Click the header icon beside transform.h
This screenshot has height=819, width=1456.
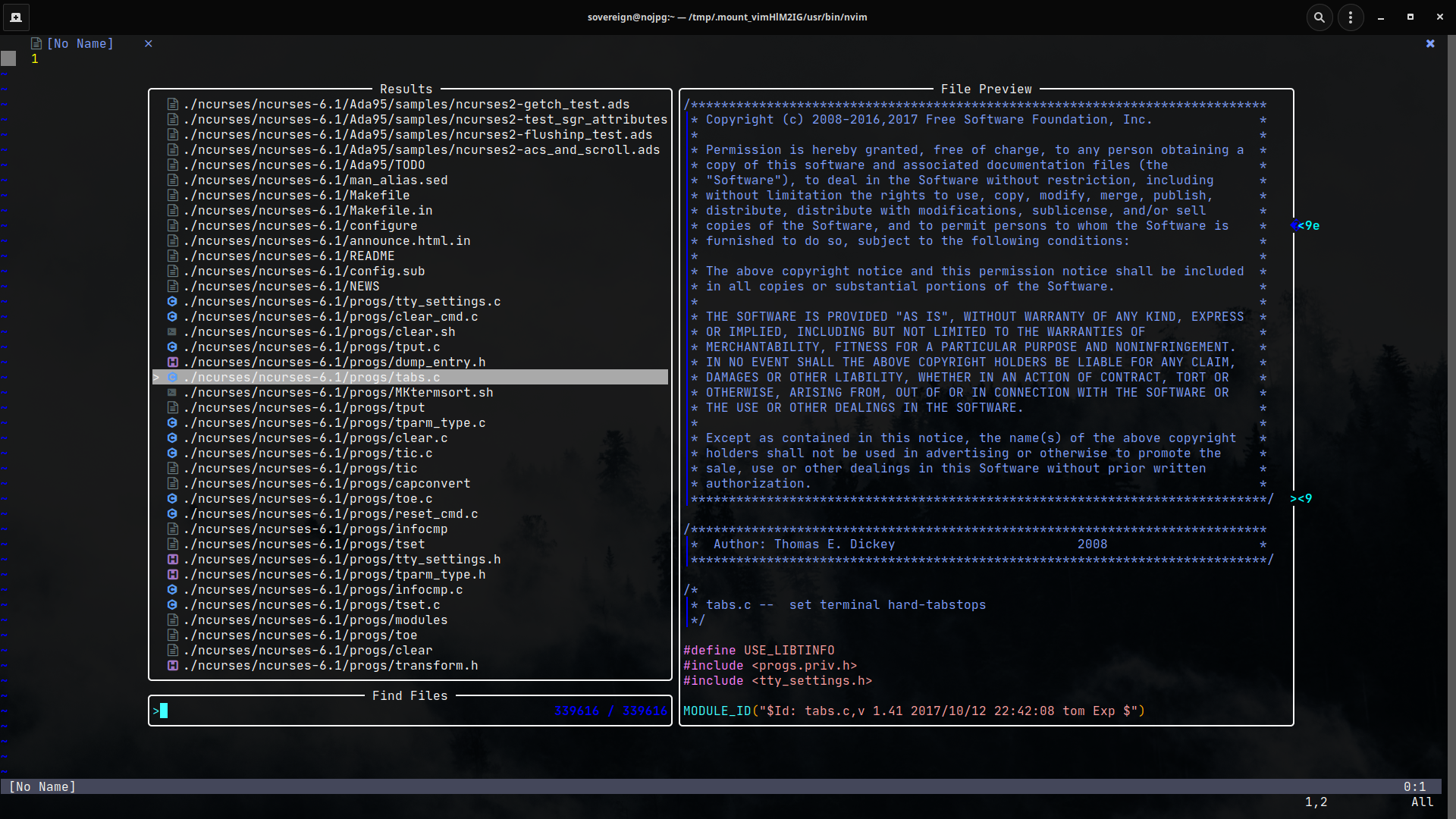172,665
